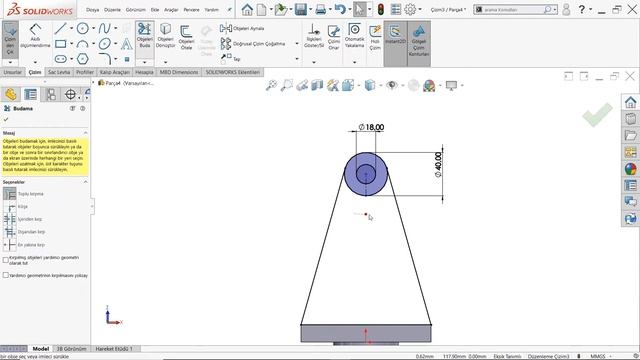Click Zoom to Fit in view toolbar
This screenshot has height=360, width=640.
click(x=271, y=85)
